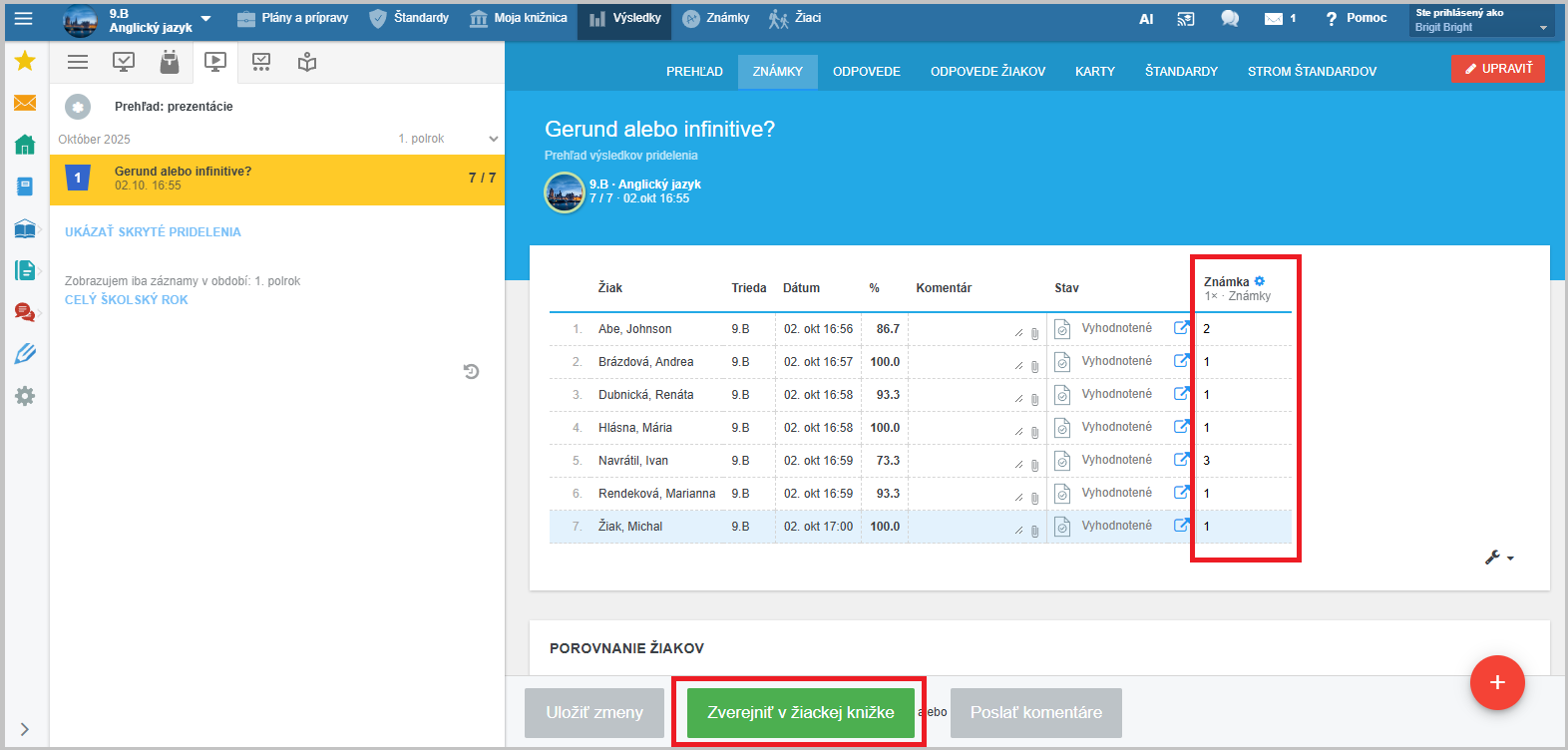Click the history restore icon in left panel
Image resolution: width=1568 pixels, height=750 pixels.
[x=472, y=372]
